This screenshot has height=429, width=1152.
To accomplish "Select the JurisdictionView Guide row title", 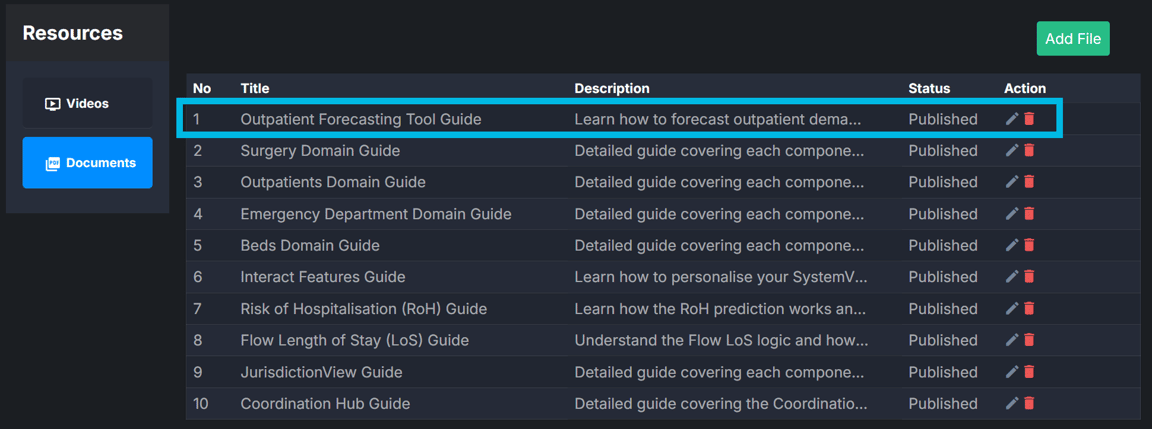I will click(x=321, y=372).
